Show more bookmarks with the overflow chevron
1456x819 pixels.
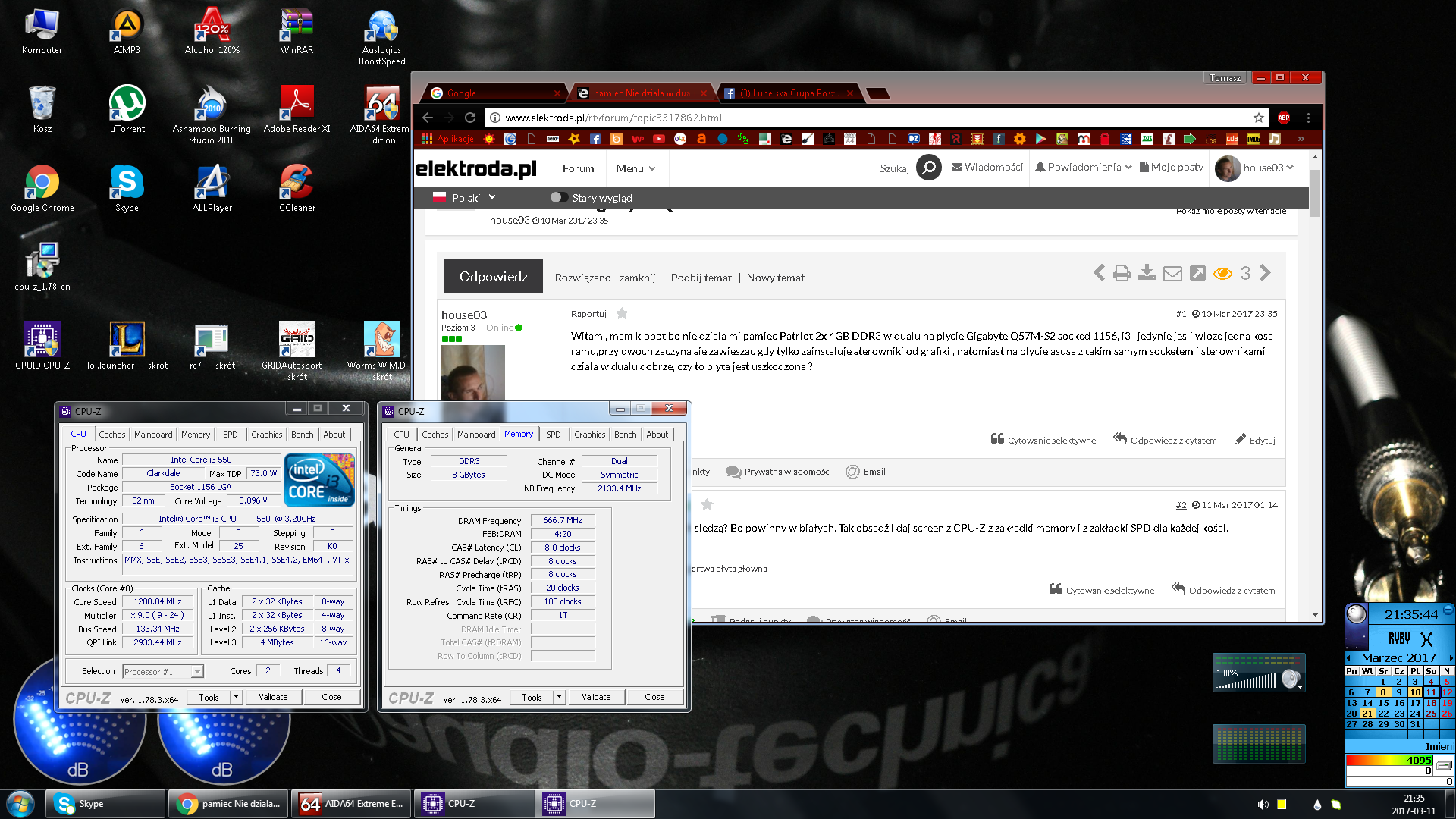coord(1301,139)
